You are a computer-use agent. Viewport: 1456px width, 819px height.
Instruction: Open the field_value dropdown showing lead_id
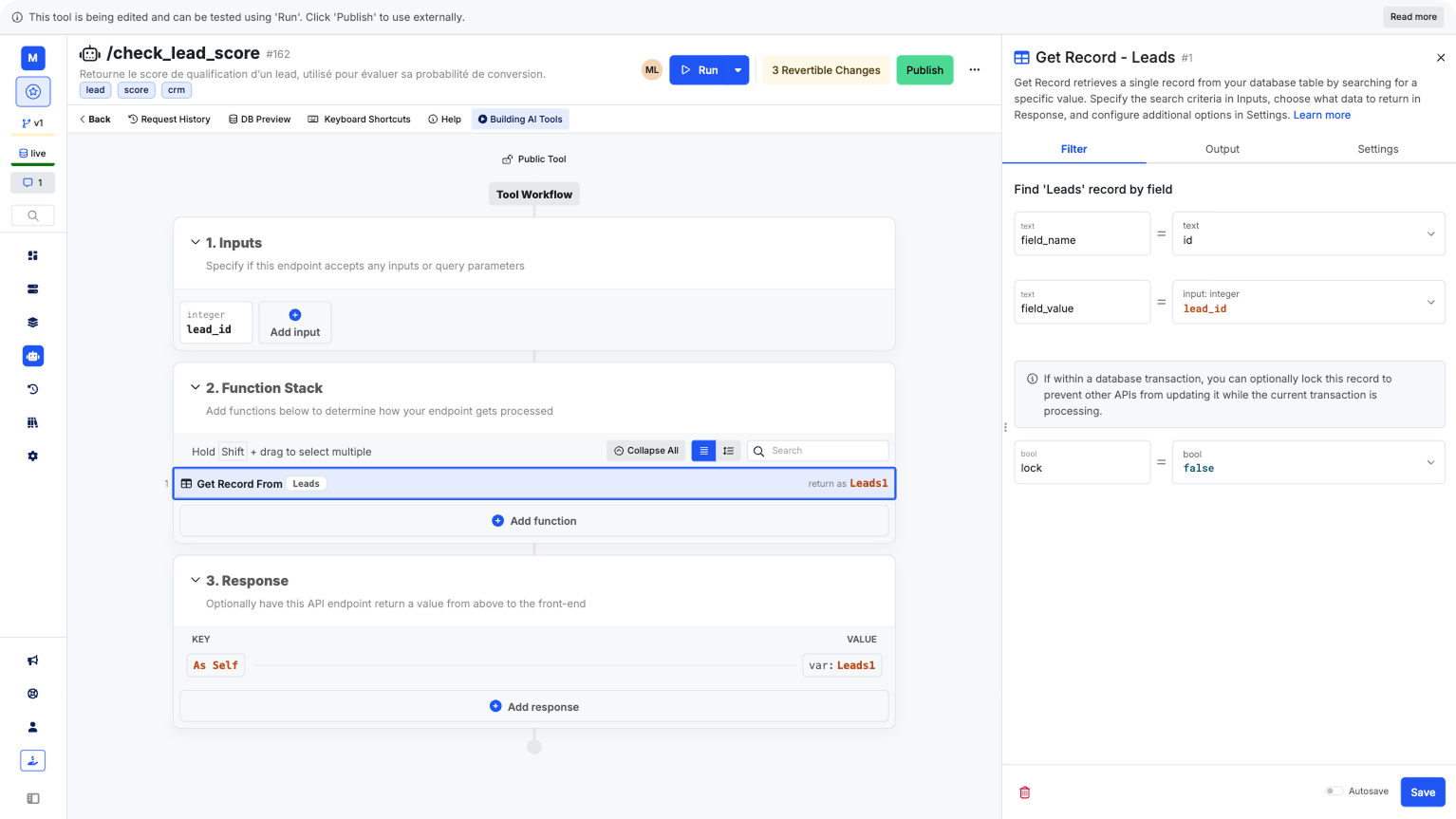(1309, 302)
